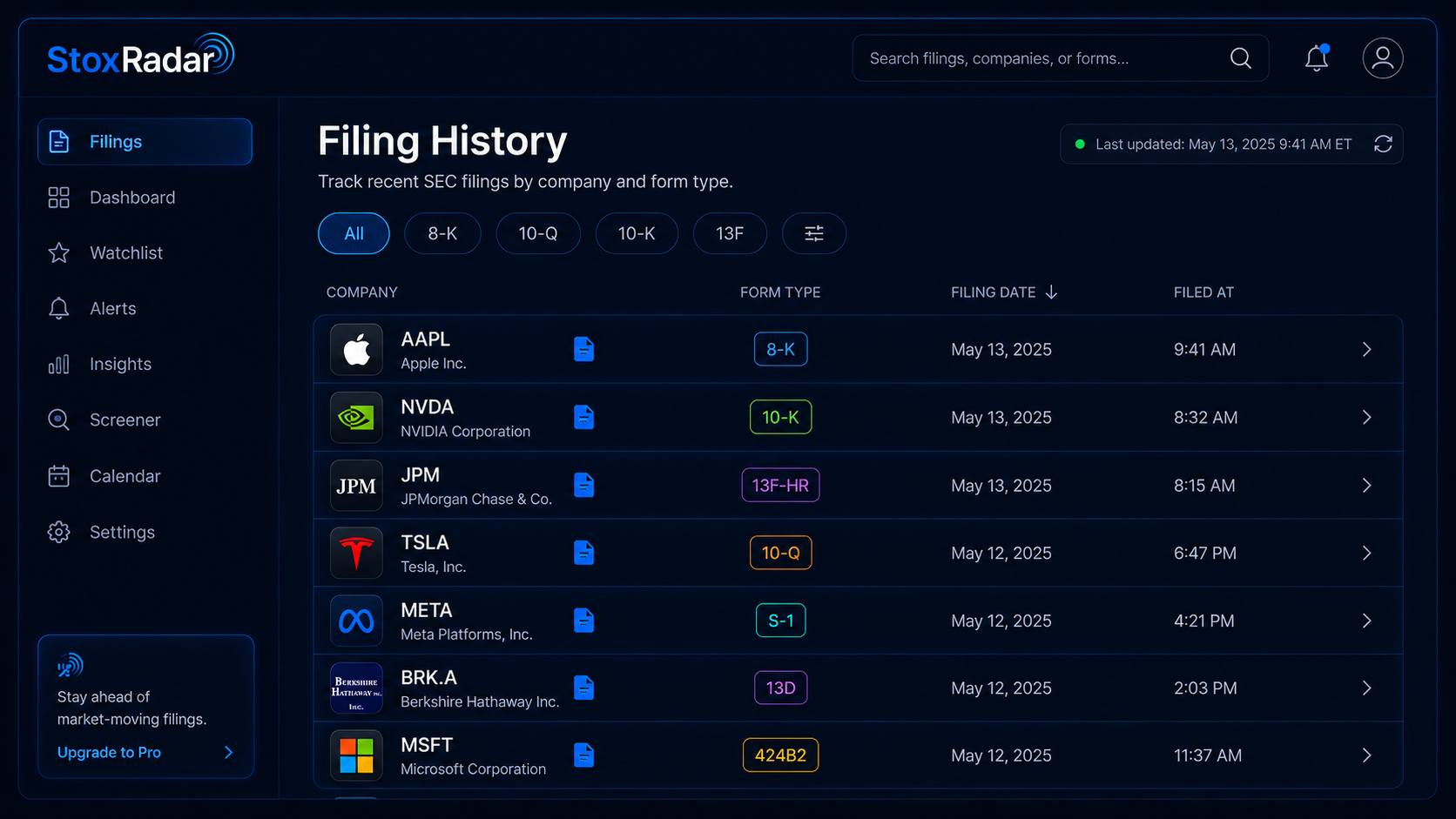Click the 424B2 form badge
This screenshot has width=1456, height=819.
(780, 755)
